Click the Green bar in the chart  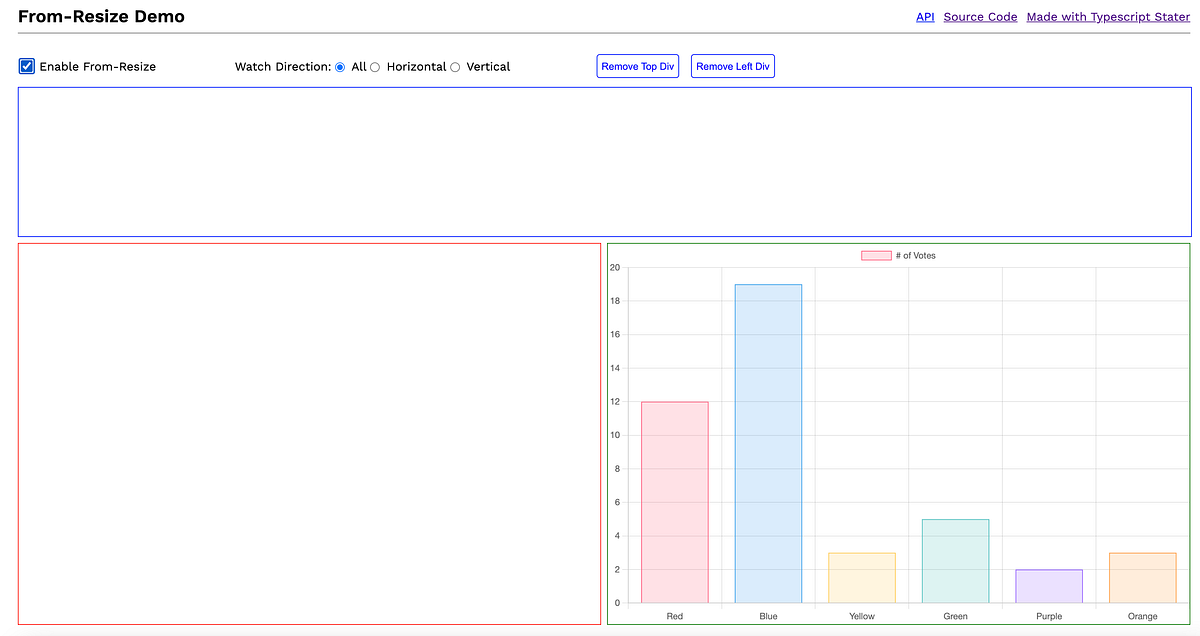(955, 560)
